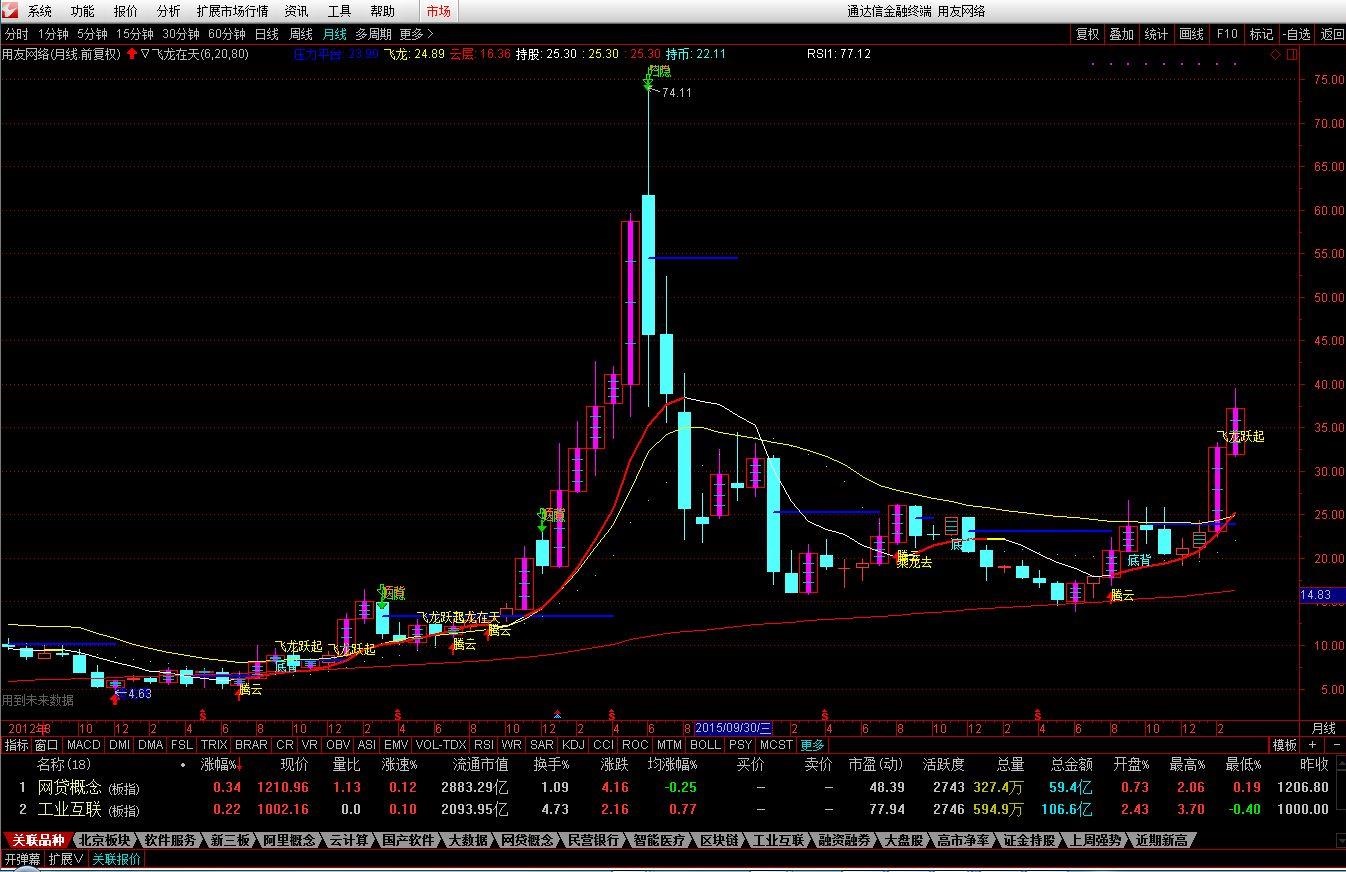Click the 画线 drawing tools button
Image resolution: width=1346 pixels, height=872 pixels.
coord(1192,34)
